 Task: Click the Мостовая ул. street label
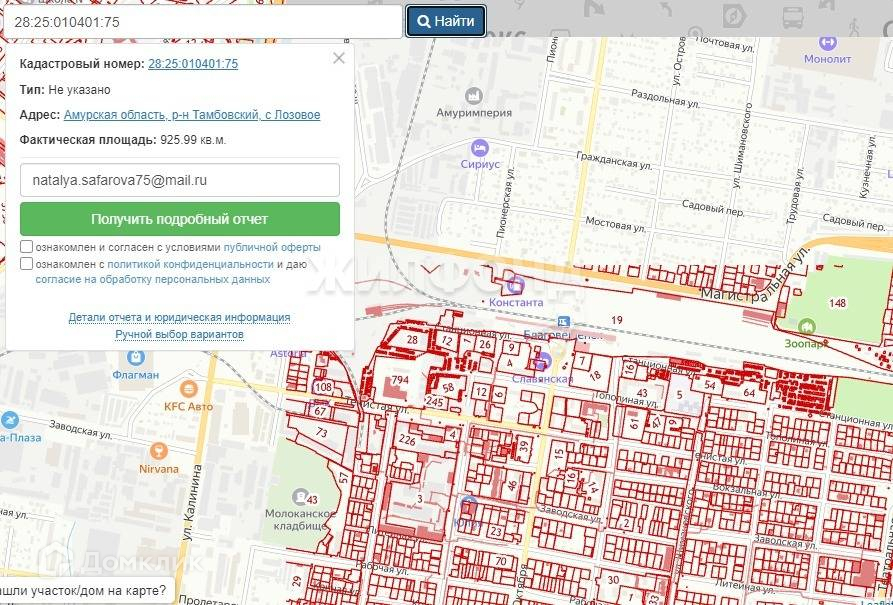click(x=616, y=224)
